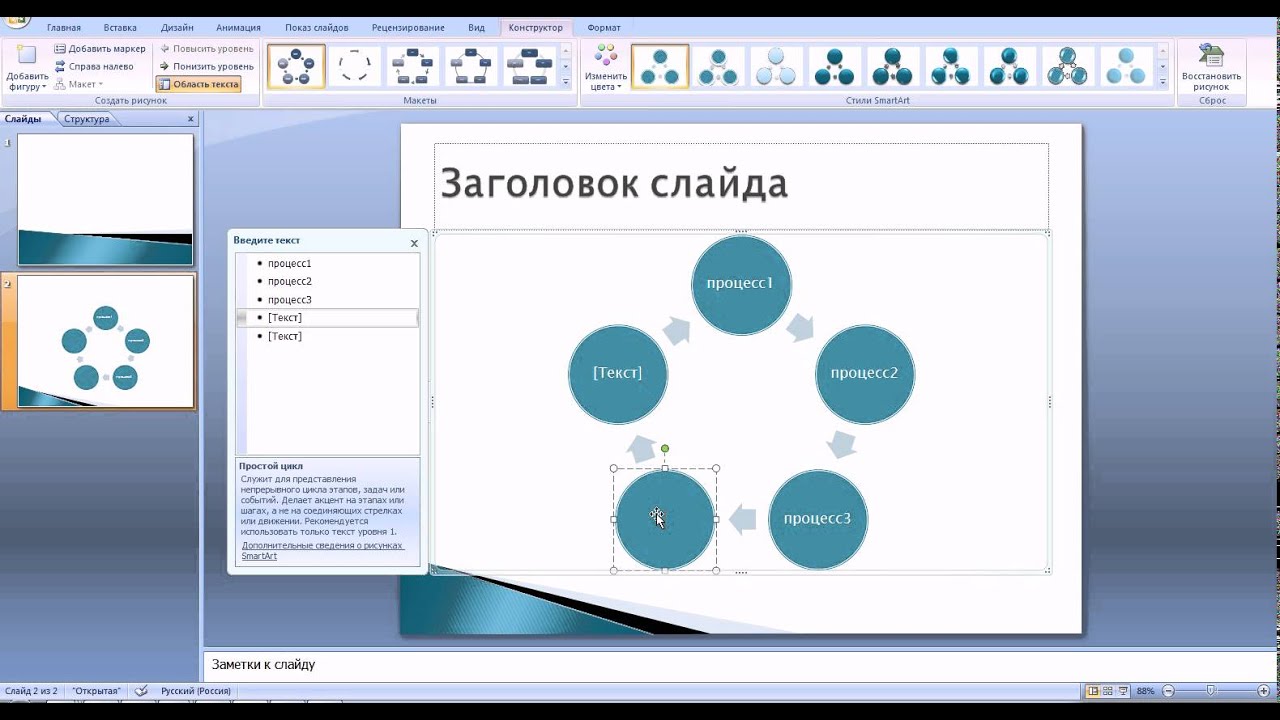
Task: Open the Формат ribbon tab
Action: (604, 28)
